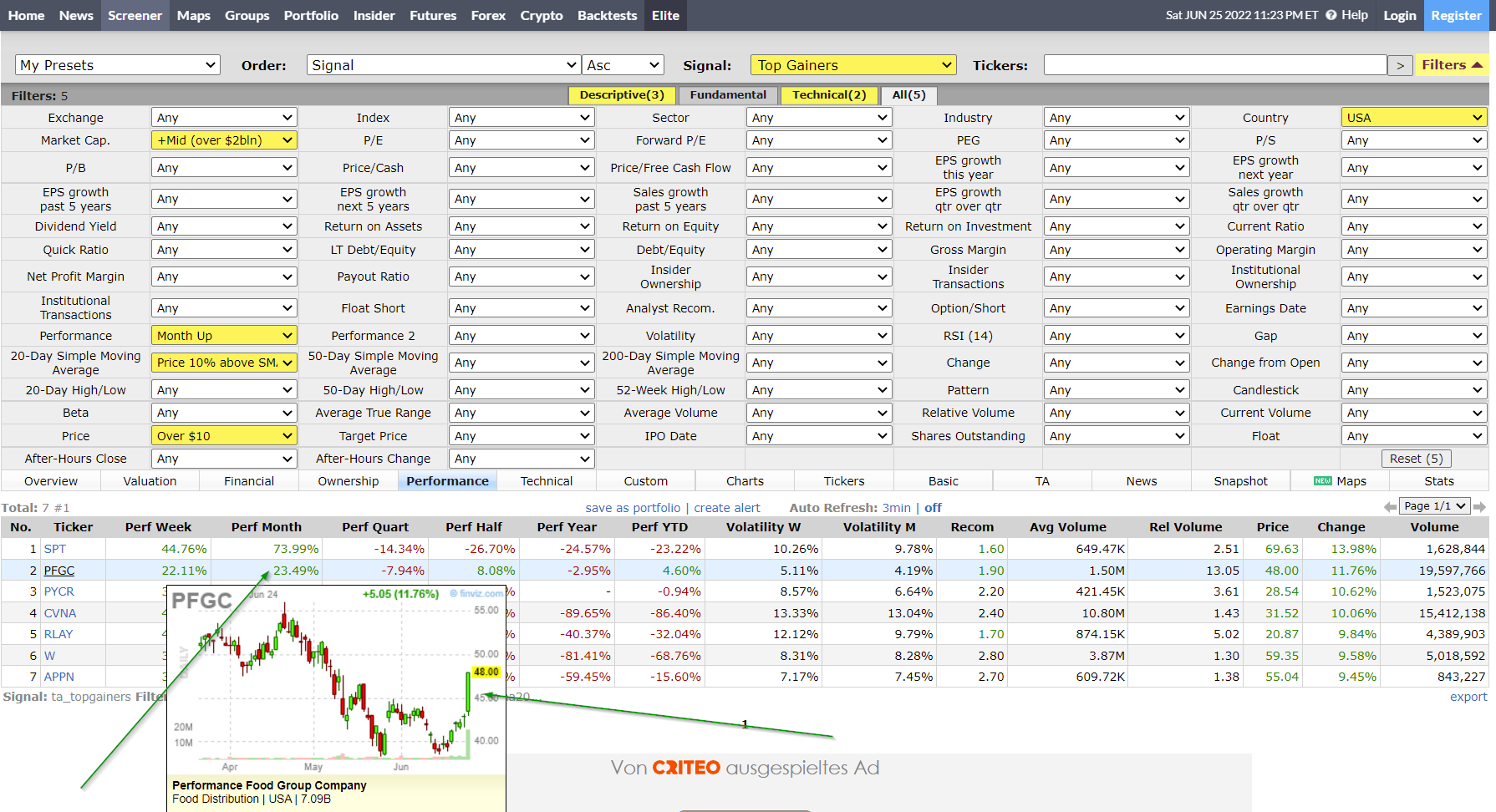Open Insider in top navigation
The height and width of the screenshot is (812, 1496).
coord(374,15)
